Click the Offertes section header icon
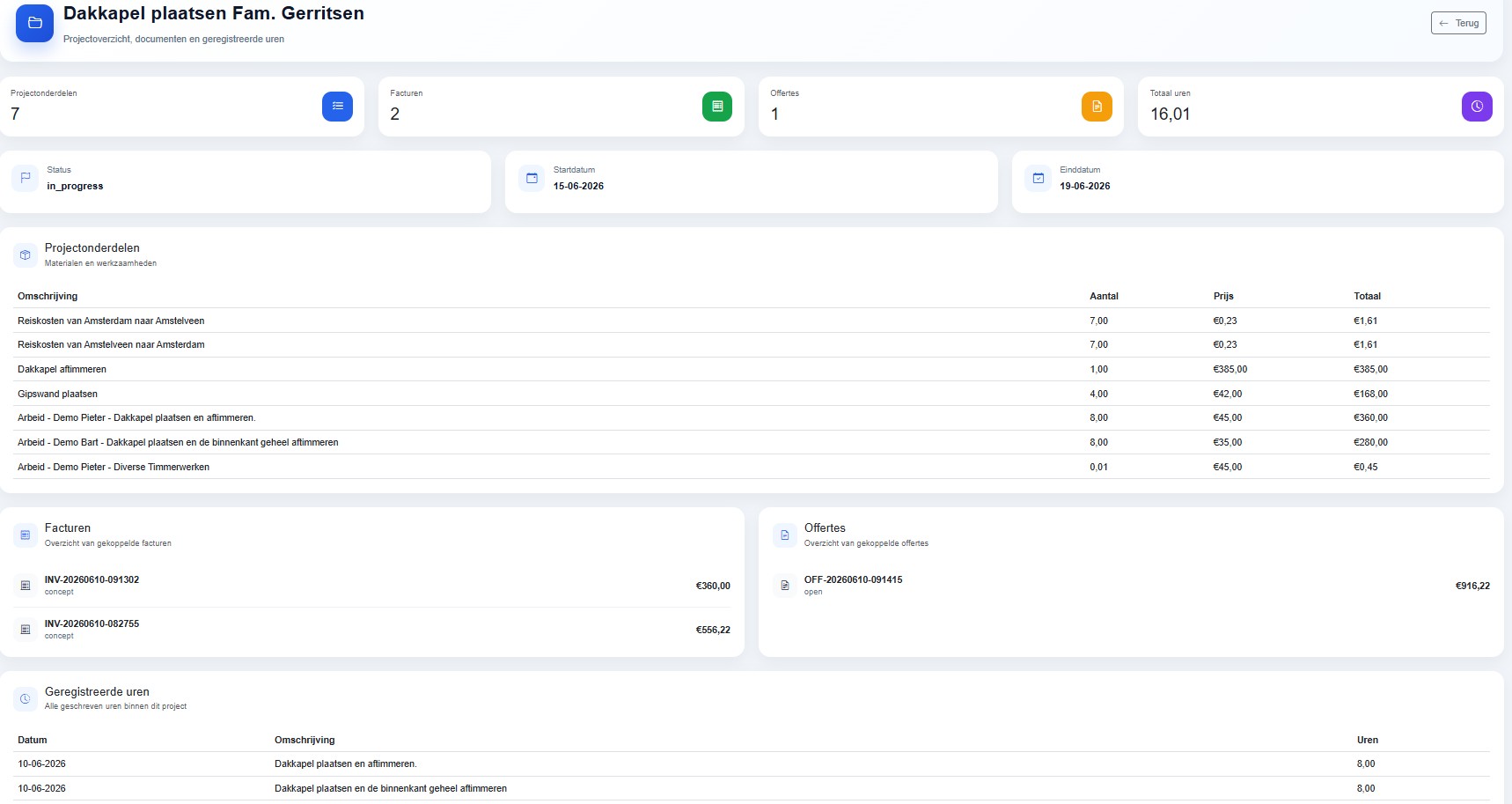 [785, 535]
